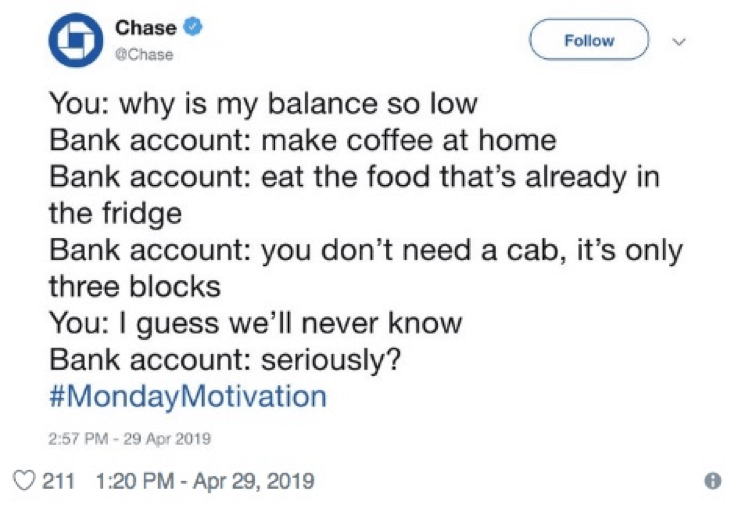
Task: Open the info icon beside the date
Action: point(713,481)
